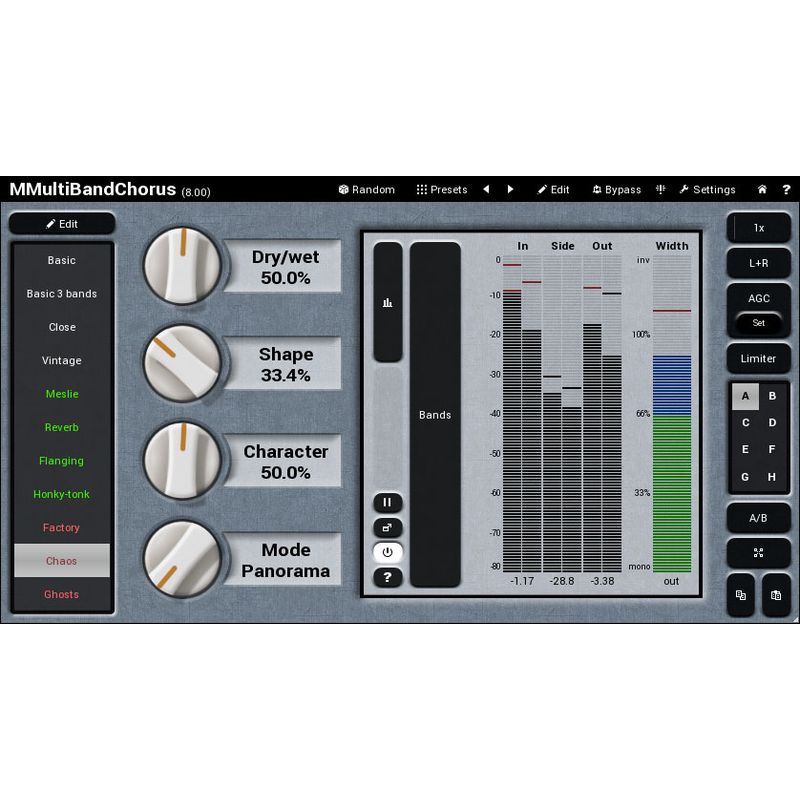The image size is (800, 800).
Task: Select preset slot C
Action: click(x=745, y=423)
